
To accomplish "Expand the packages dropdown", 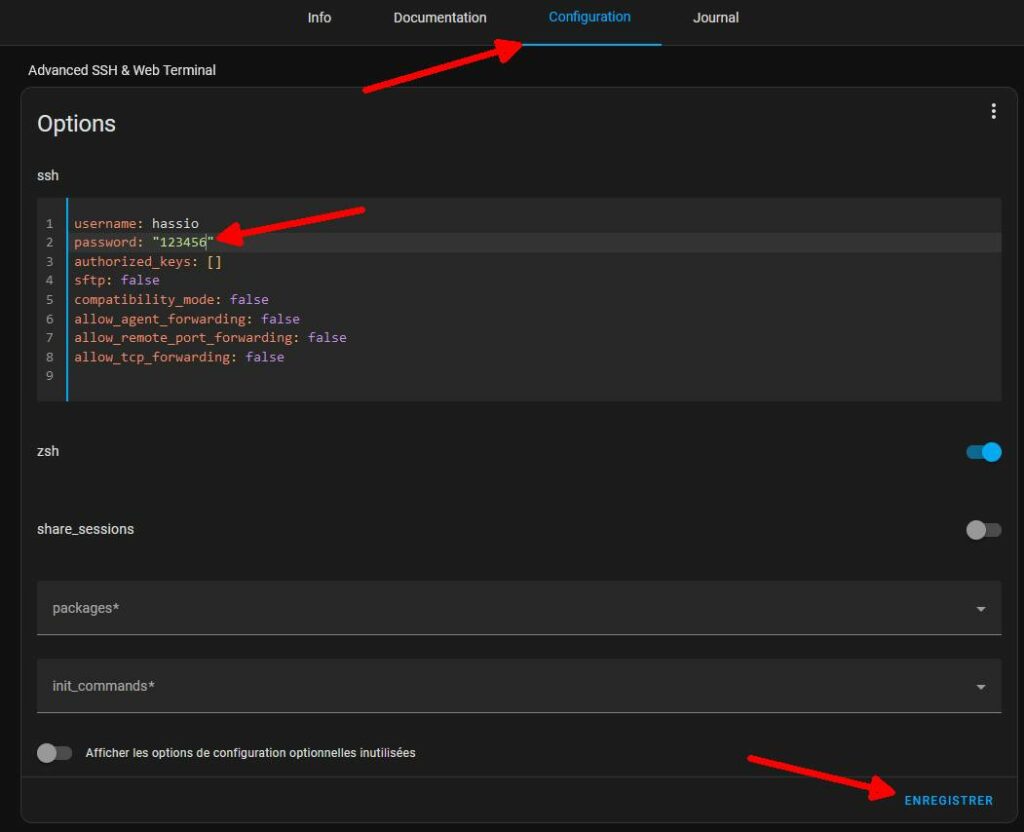I will click(519, 608).
